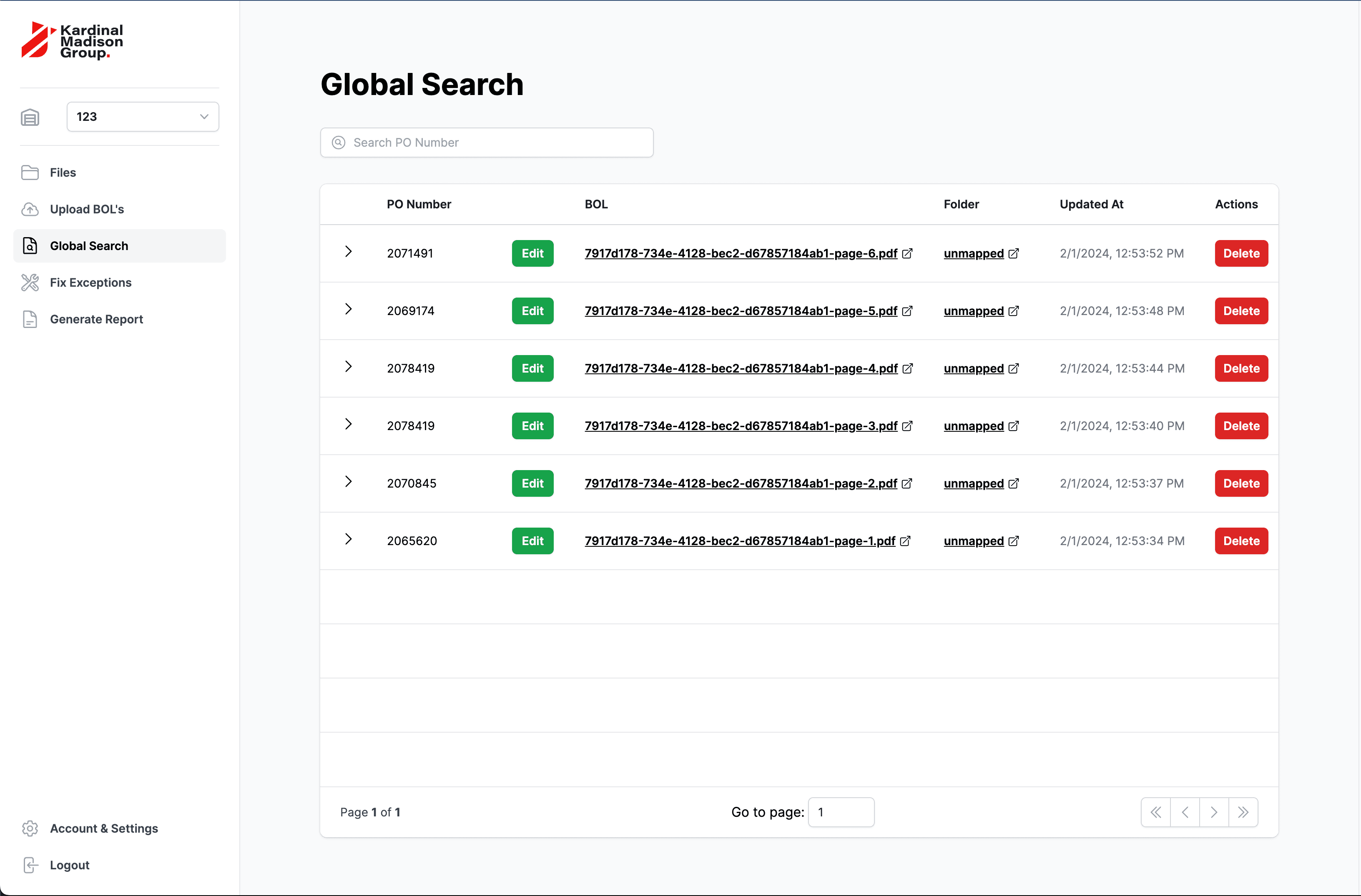Screen dimensions: 1361x896
Task: Navigate to the Files section
Action: pos(62,172)
